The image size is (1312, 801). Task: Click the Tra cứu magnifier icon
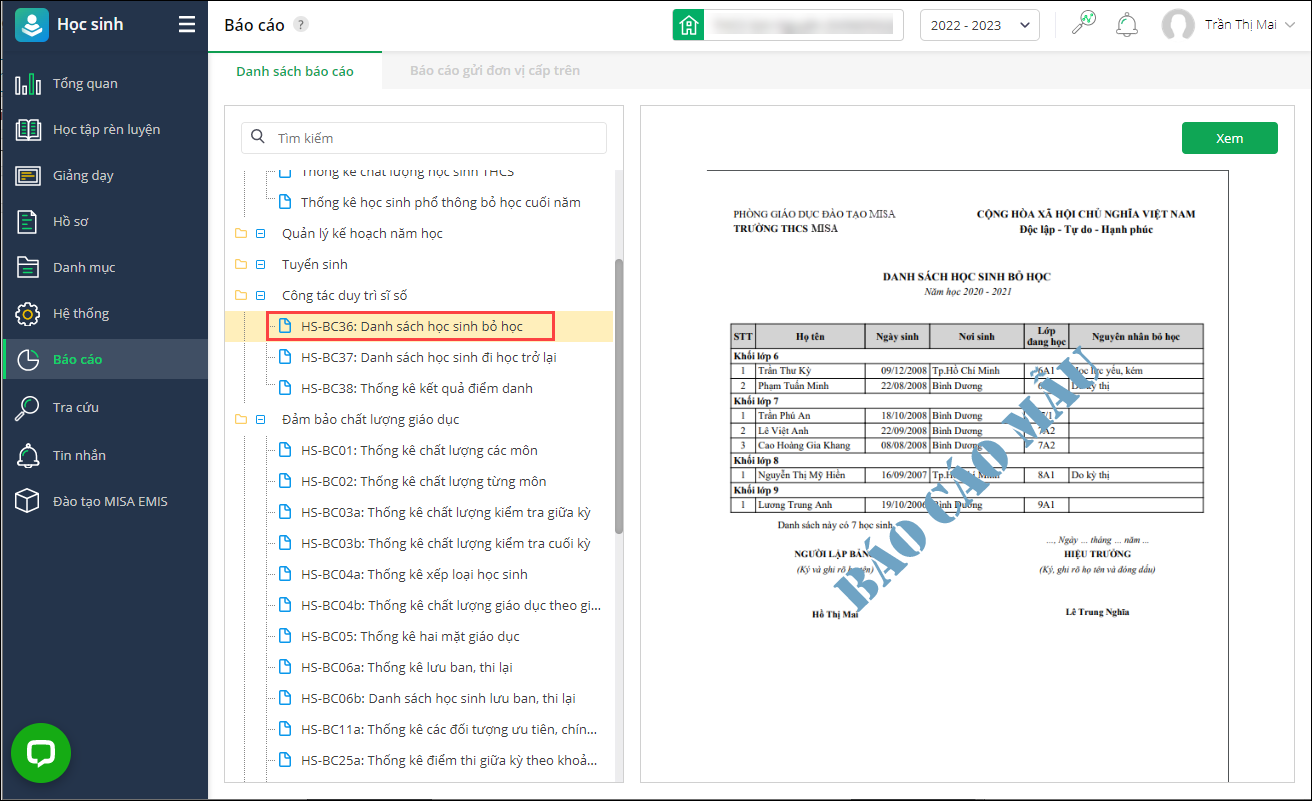click(28, 407)
